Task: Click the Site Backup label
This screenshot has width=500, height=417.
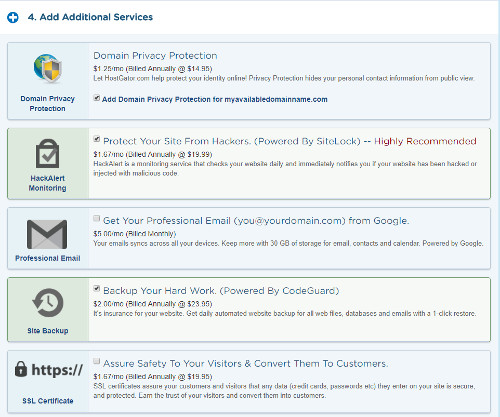Action: click(48, 331)
